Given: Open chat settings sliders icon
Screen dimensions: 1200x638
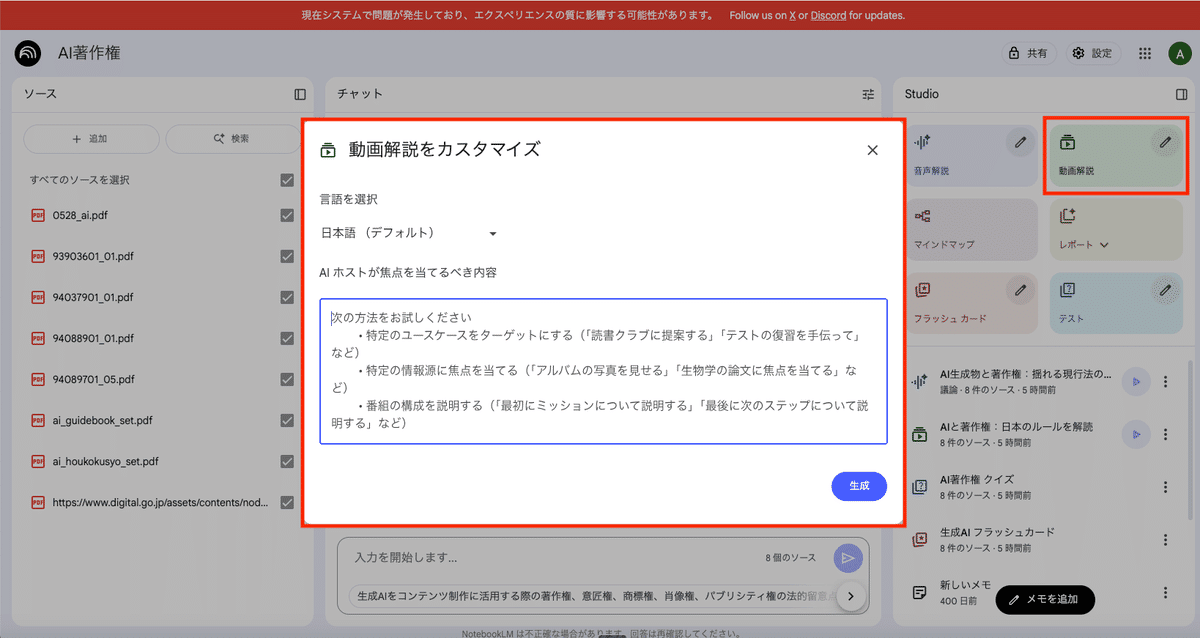Looking at the screenshot, I should pyautogui.click(x=868, y=94).
